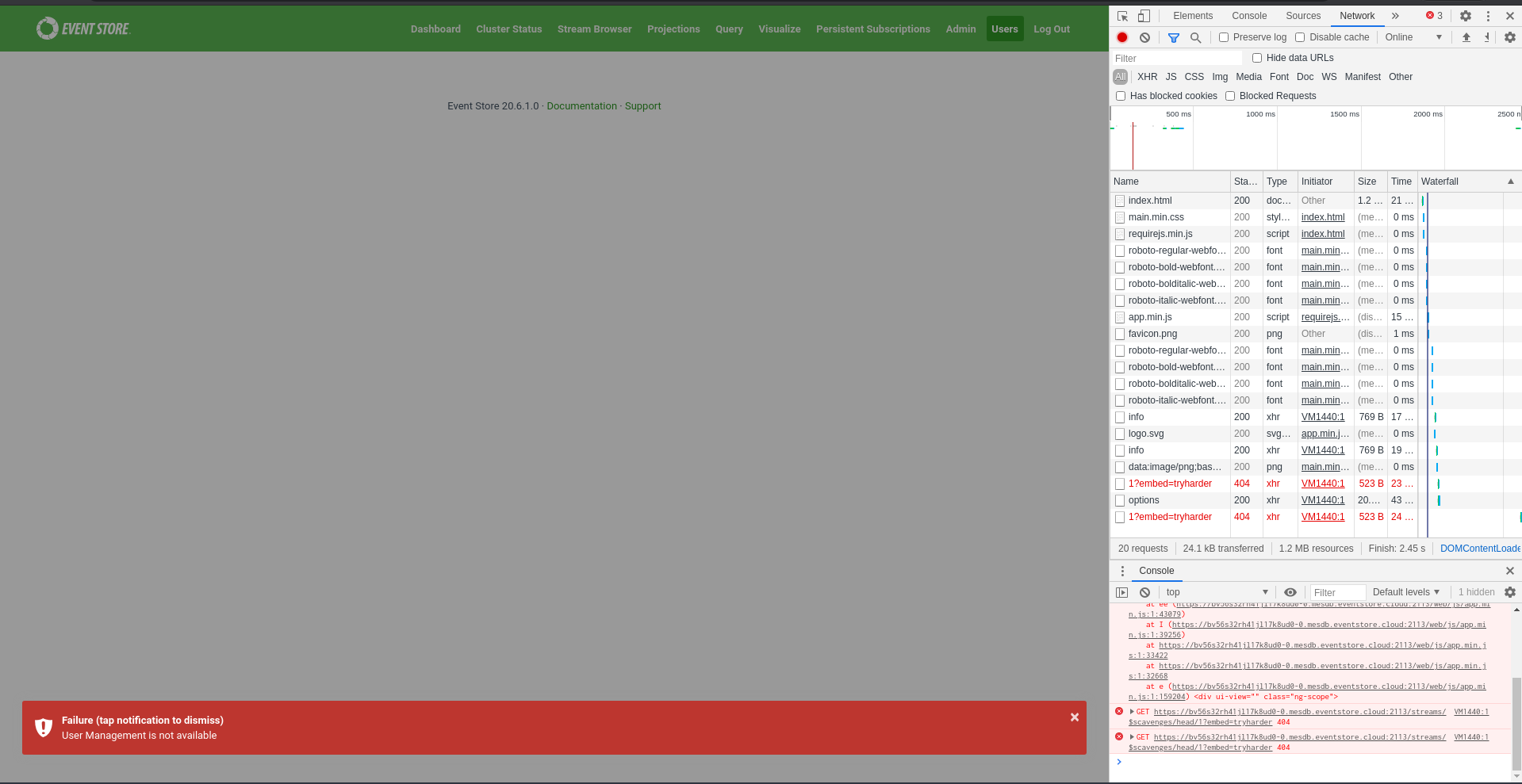Expand the first GET 404 console error
This screenshot has height=784, width=1522.
pos(1132,712)
